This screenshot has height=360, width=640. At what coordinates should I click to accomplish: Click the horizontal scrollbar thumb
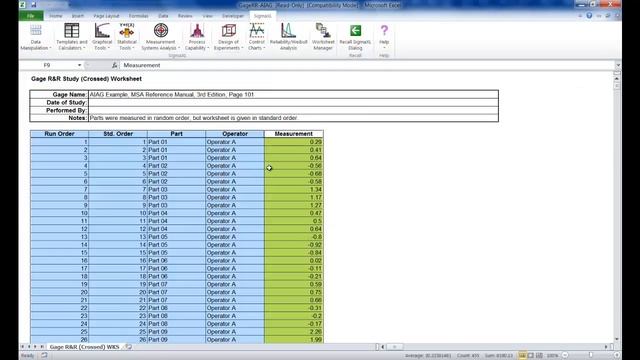point(395,347)
